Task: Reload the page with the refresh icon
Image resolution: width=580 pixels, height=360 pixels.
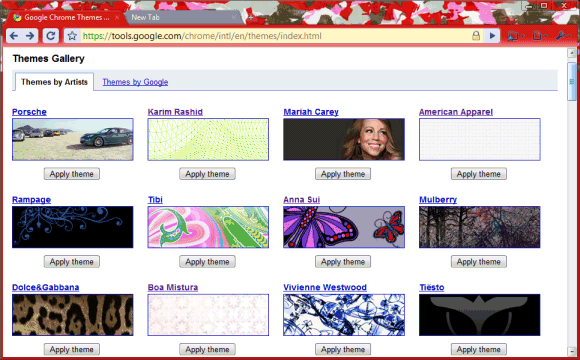Action: tap(51, 36)
